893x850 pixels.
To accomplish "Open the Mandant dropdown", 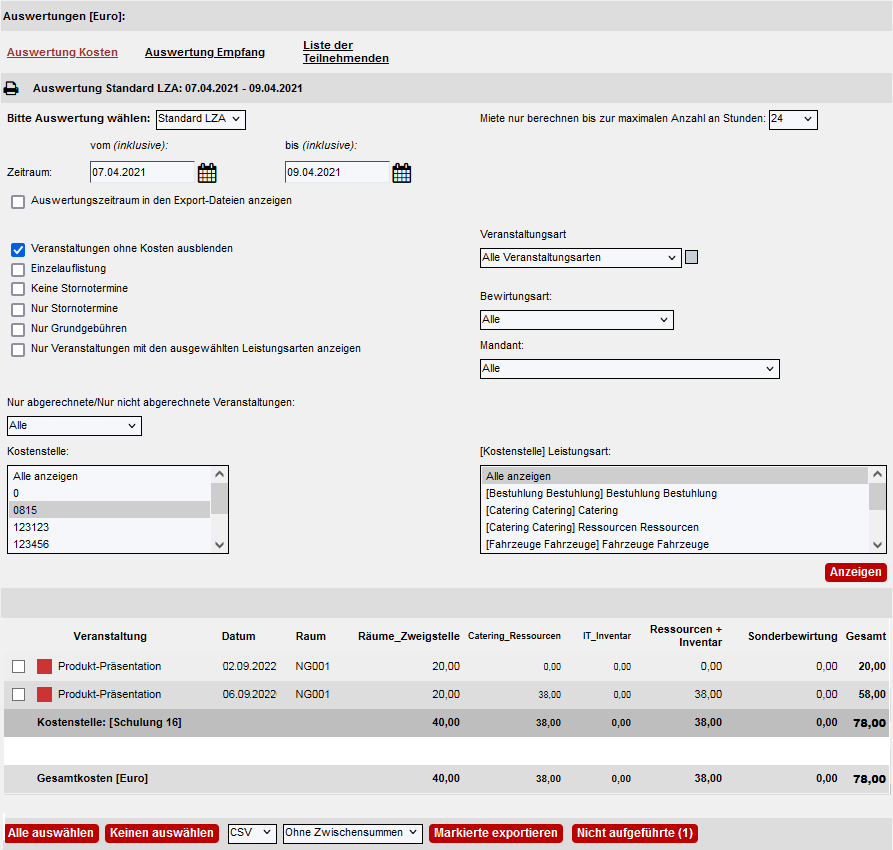I will (629, 369).
